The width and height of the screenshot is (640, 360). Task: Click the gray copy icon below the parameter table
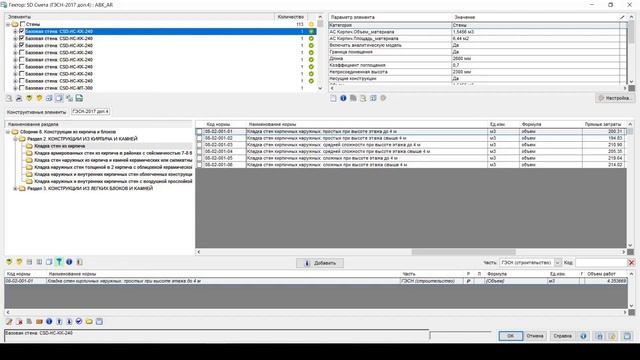point(353,98)
